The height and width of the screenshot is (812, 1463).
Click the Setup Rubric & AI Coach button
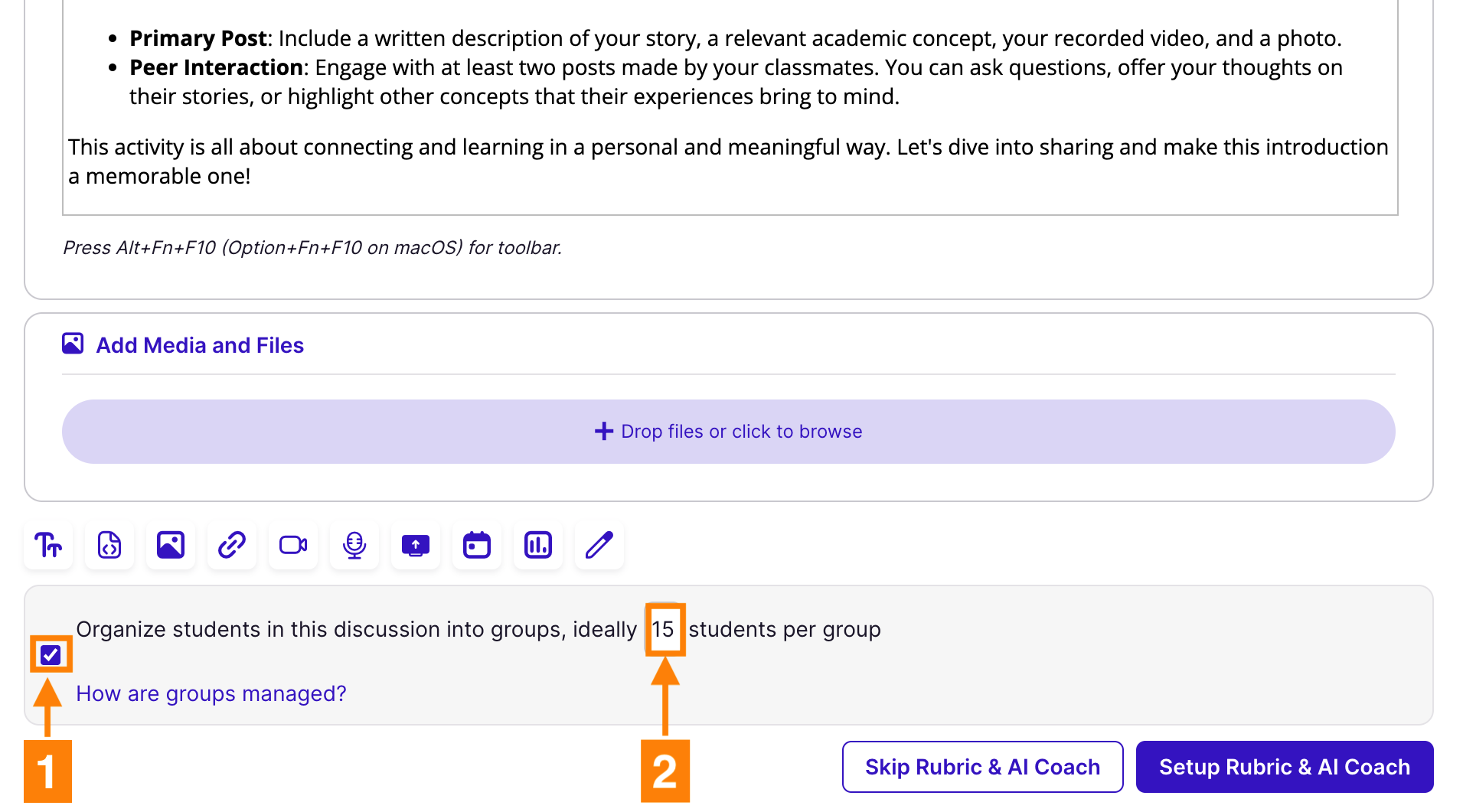tap(1284, 766)
